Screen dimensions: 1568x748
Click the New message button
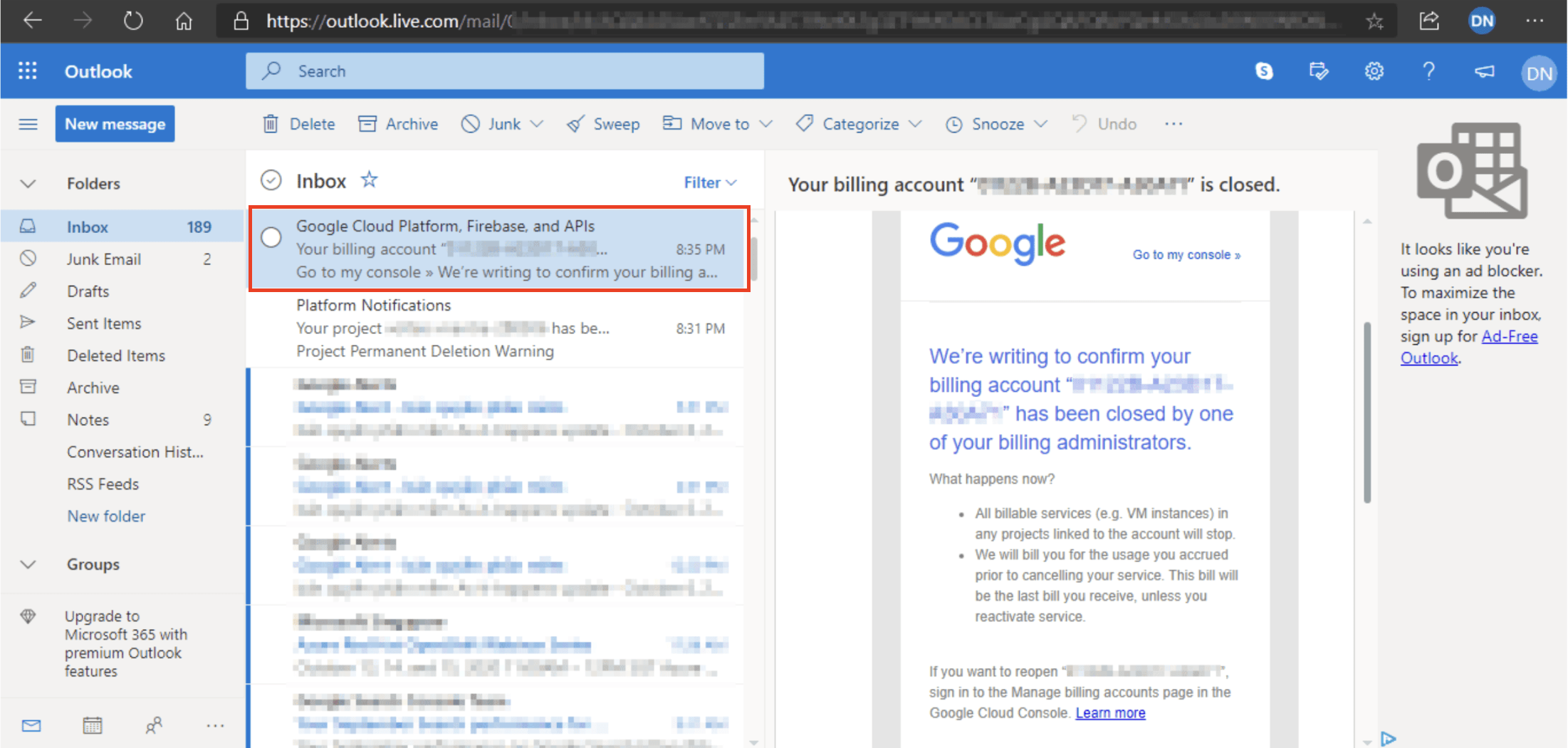click(115, 124)
